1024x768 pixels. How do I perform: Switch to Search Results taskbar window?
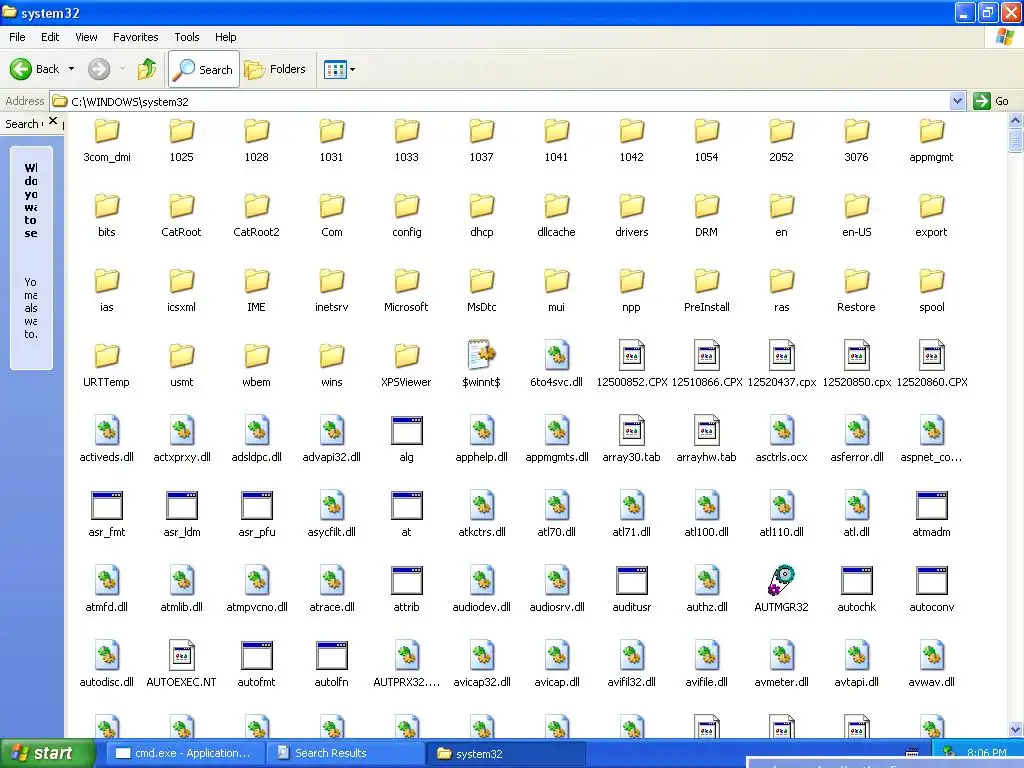[345, 753]
